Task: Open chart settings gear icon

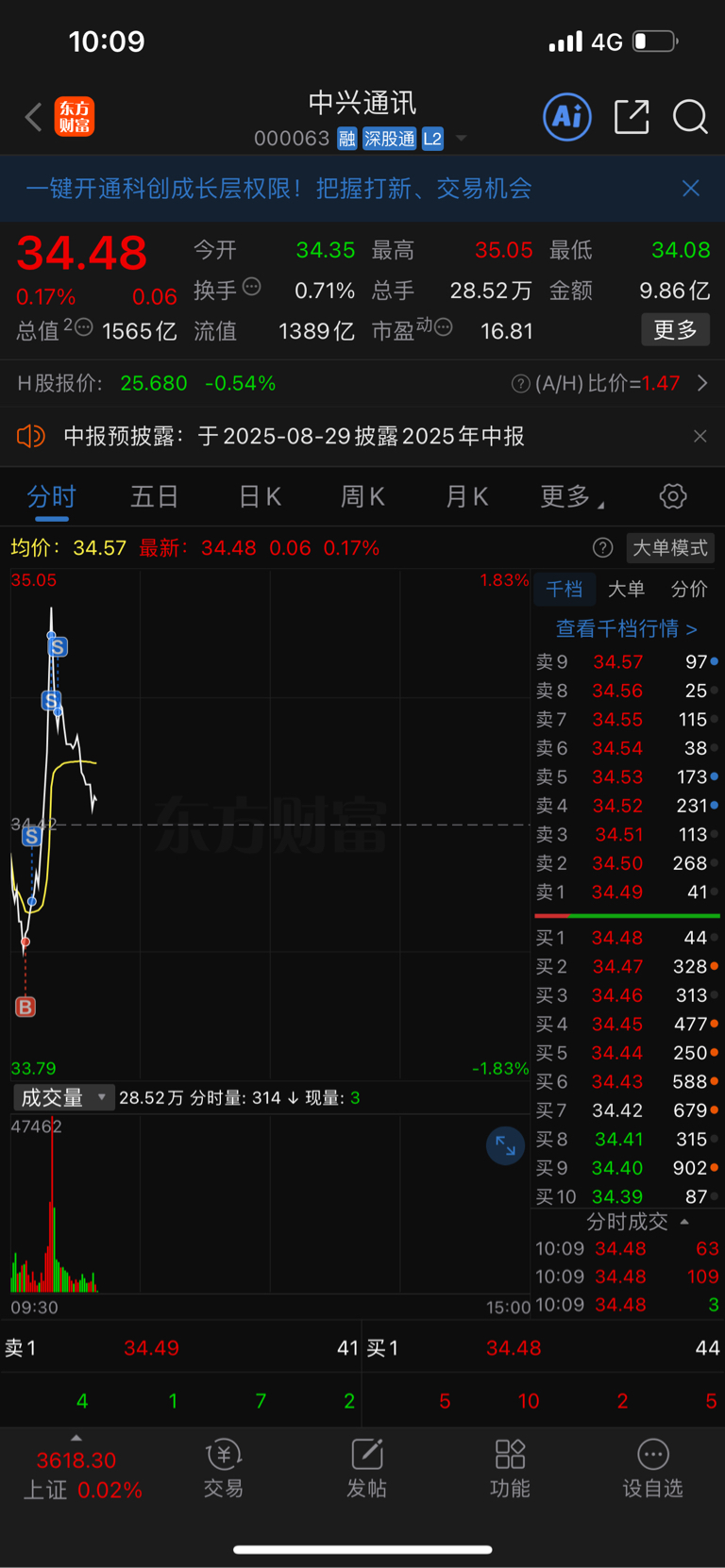Action: coord(672,496)
